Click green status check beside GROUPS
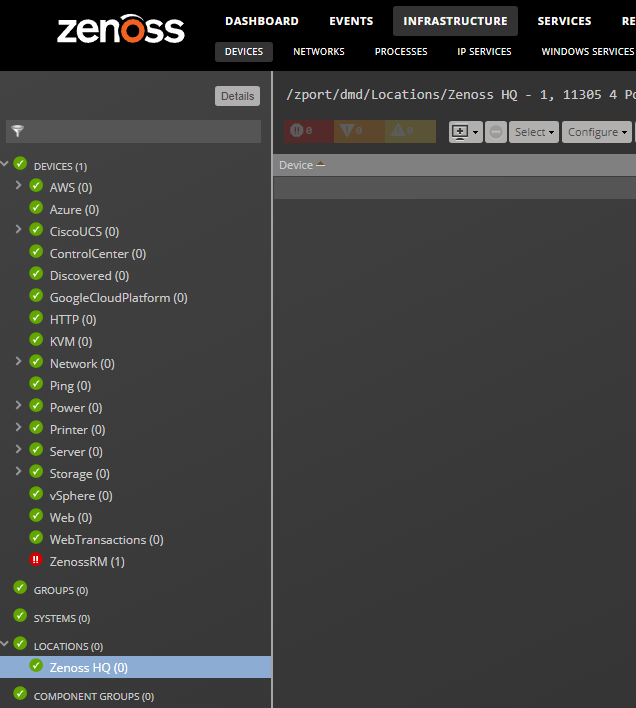The height and width of the screenshot is (708, 636). click(x=20, y=588)
